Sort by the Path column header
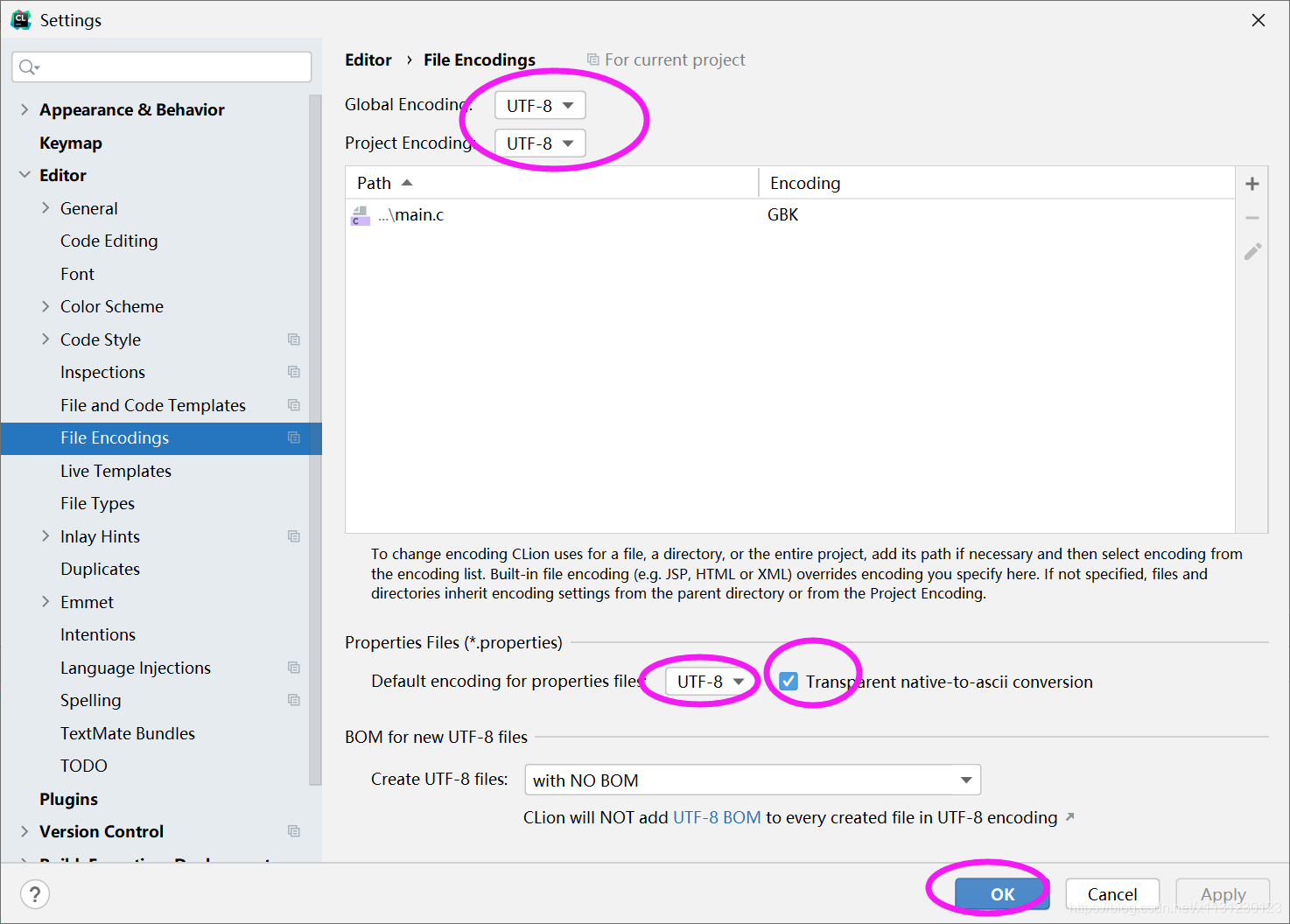 [x=552, y=183]
